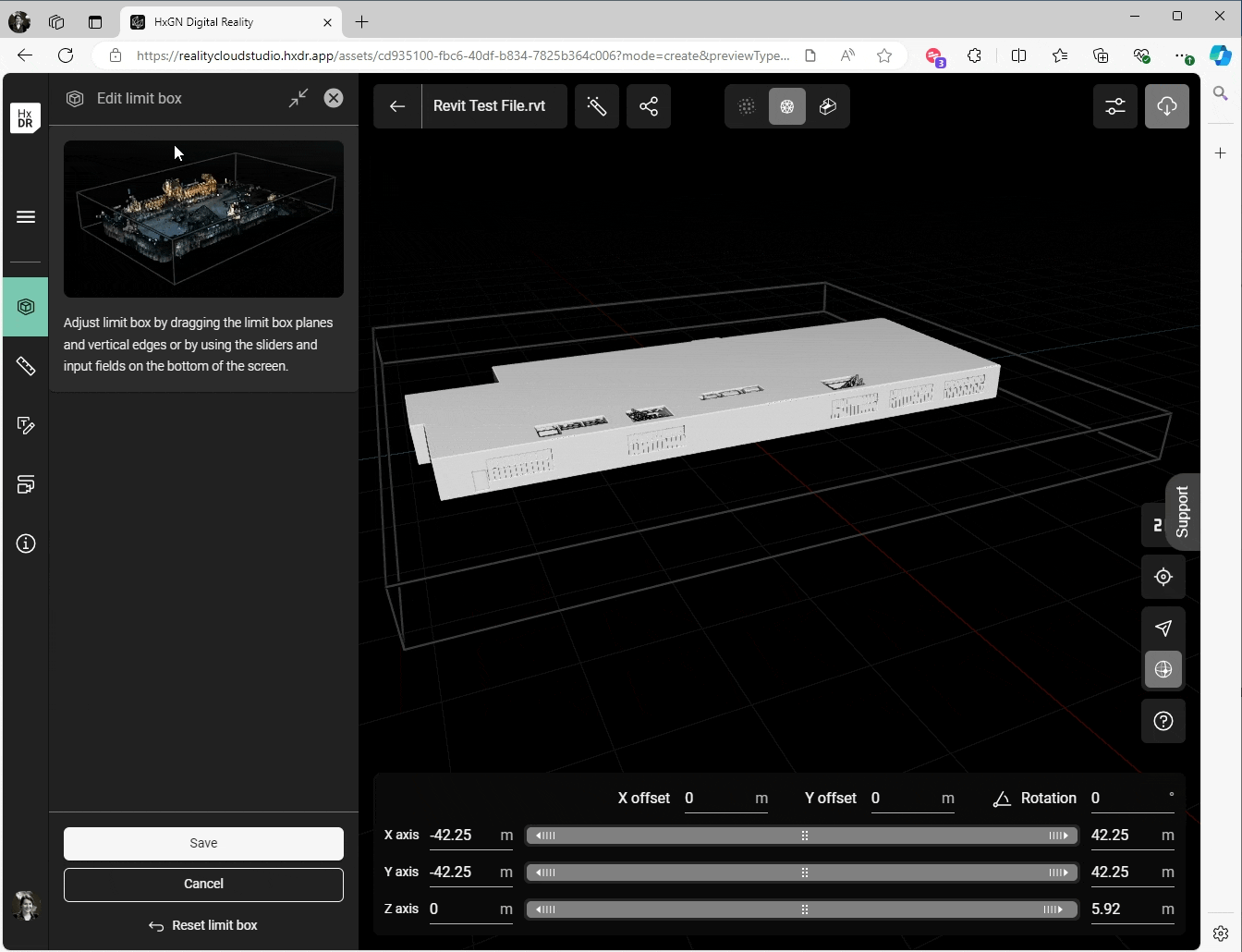The image size is (1242, 952).
Task: Select the limit box tool tab in sidebar
Action: tap(26, 307)
